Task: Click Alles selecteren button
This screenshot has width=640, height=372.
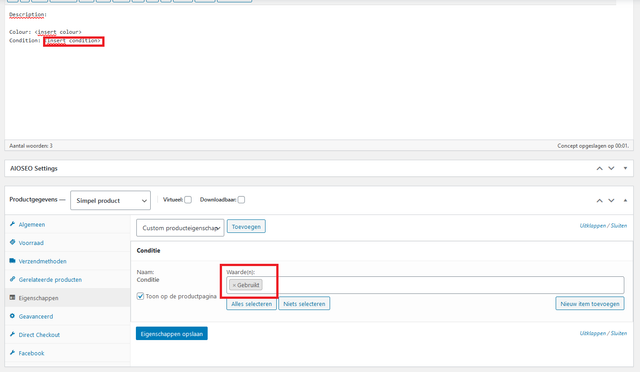Action: click(x=251, y=303)
